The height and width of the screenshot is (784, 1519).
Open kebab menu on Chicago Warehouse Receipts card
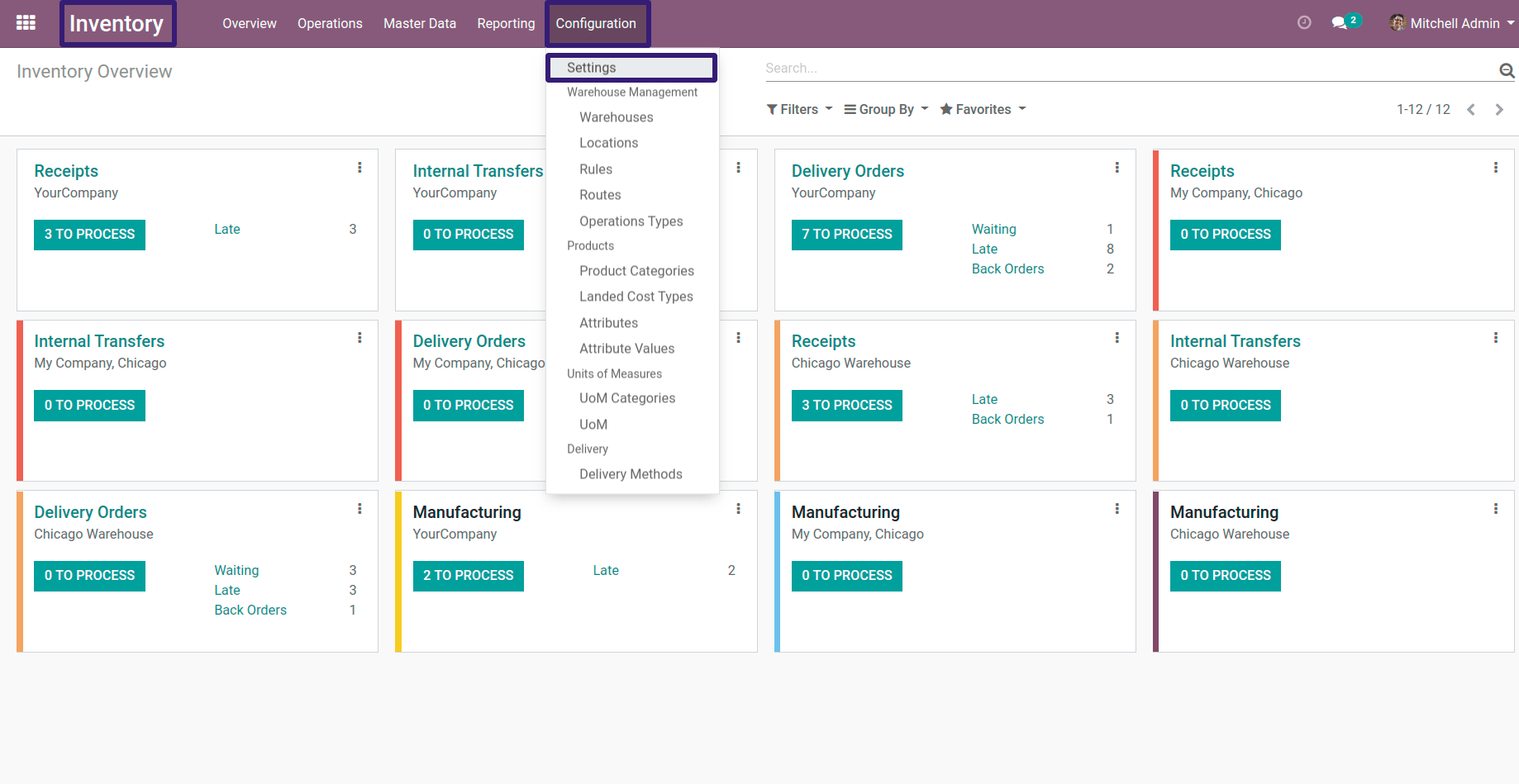(1117, 338)
